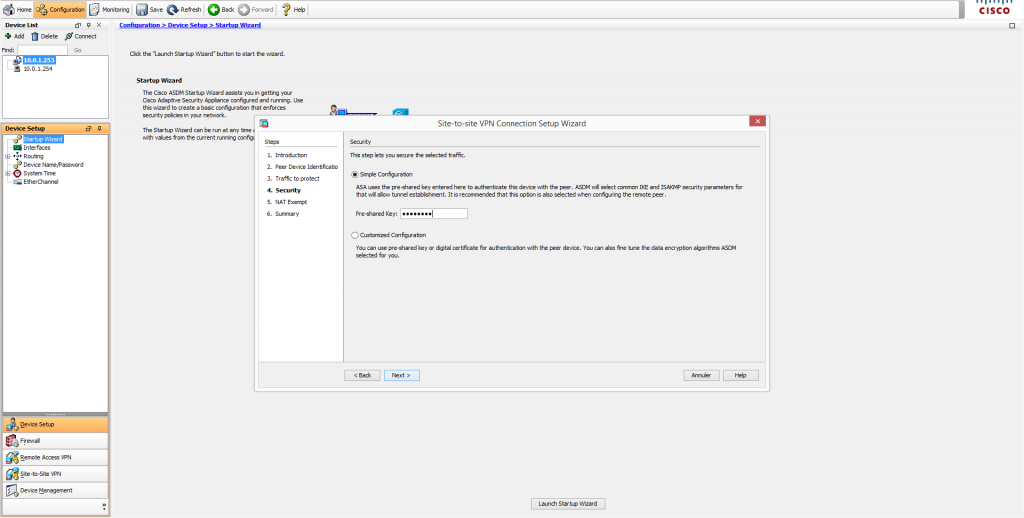Viewport: 1024px width, 518px height.
Task: Click the wizard dialog title icon
Action: point(264,123)
